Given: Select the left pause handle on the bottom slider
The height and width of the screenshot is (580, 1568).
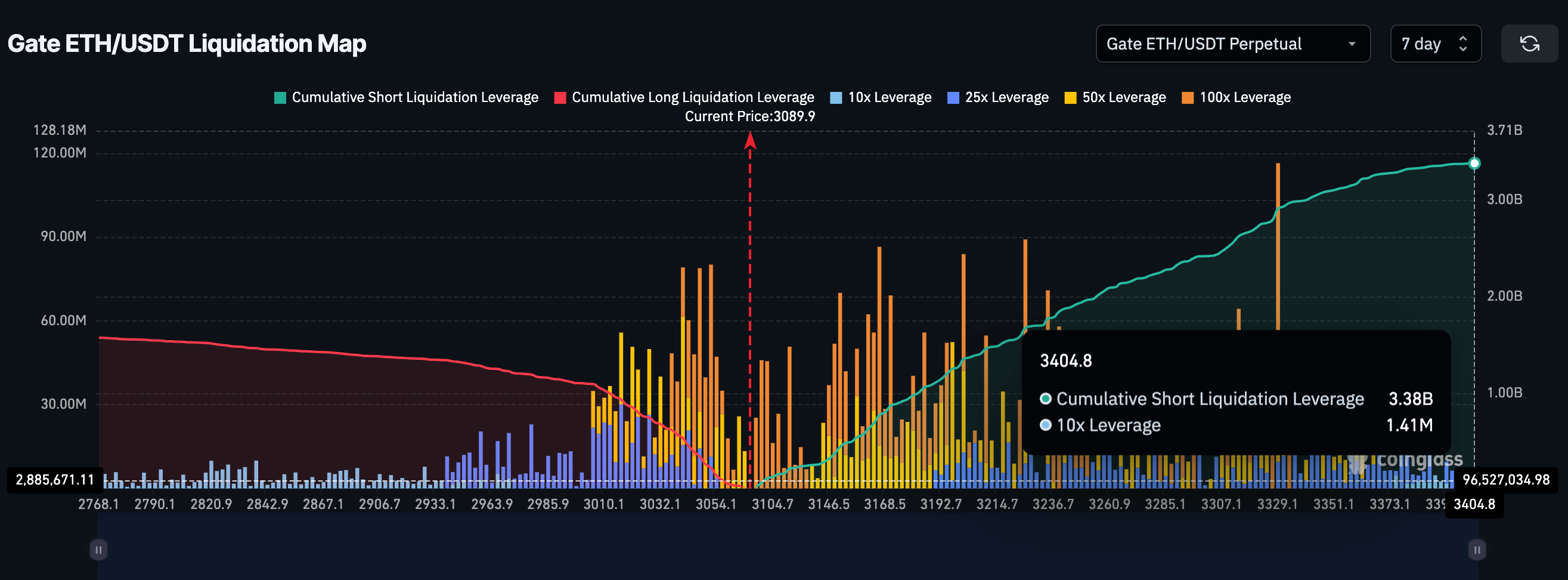Looking at the screenshot, I should tap(97, 549).
